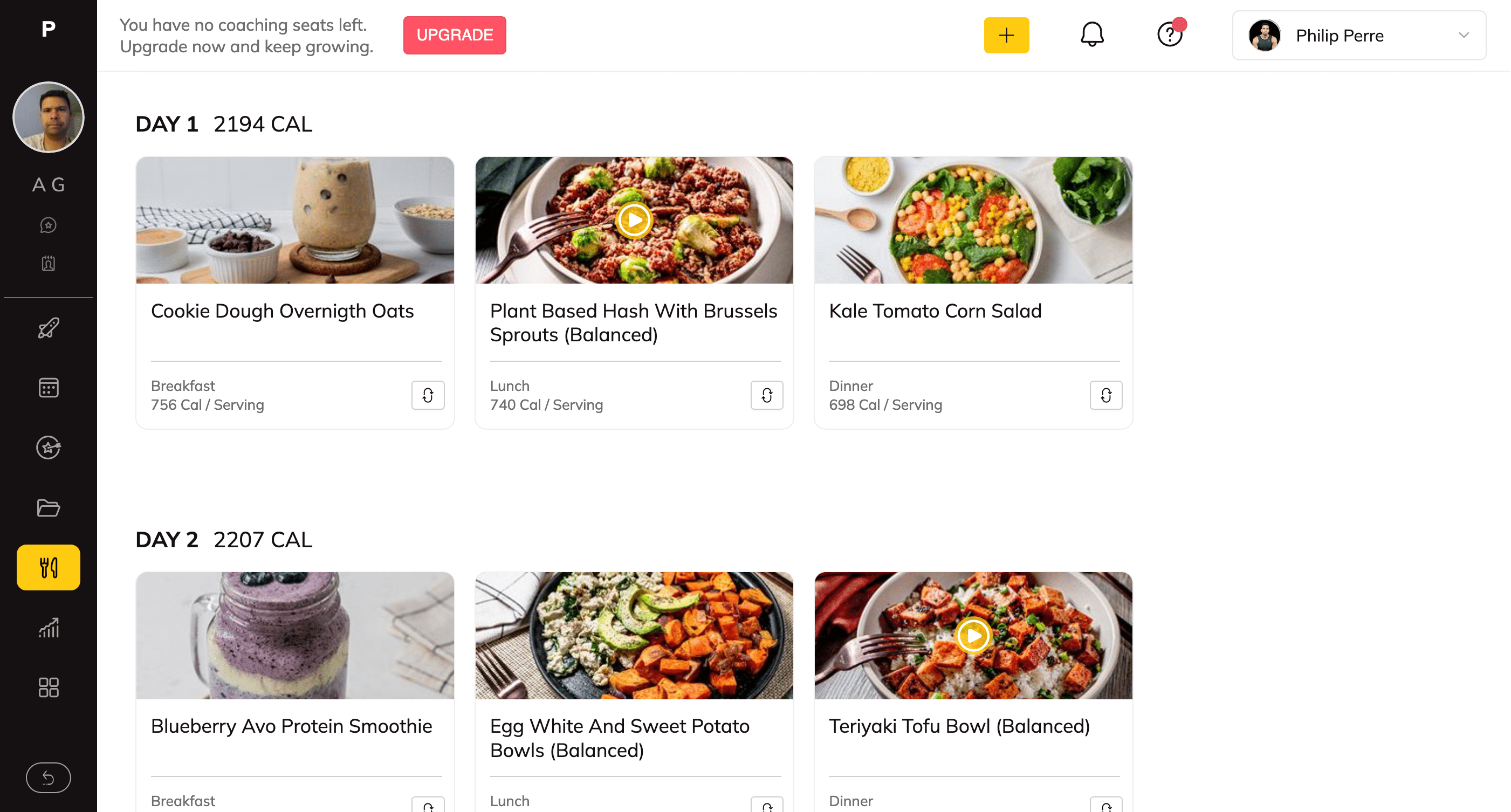The height and width of the screenshot is (812, 1511).
Task: Open the Blueberry Avo Protein Smoothie image
Action: 295,636
